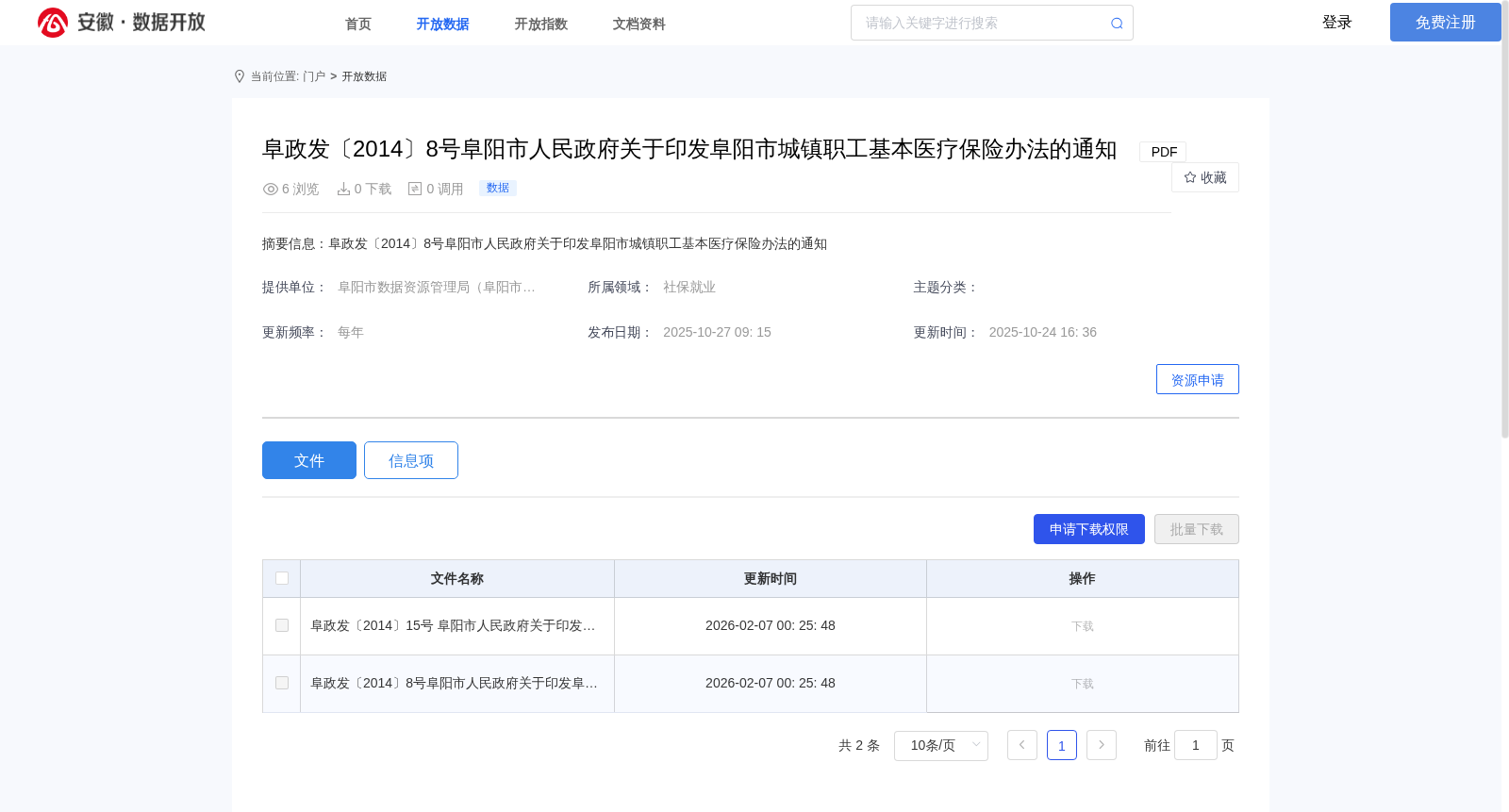The image size is (1509, 812).
Task: Click the 登录 login link
Action: pyautogui.click(x=1337, y=23)
